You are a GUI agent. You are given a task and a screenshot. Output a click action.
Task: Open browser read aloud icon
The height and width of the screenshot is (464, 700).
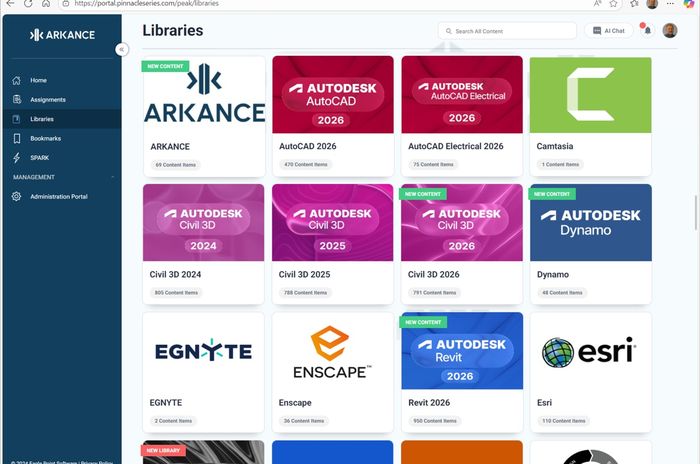pos(597,4)
